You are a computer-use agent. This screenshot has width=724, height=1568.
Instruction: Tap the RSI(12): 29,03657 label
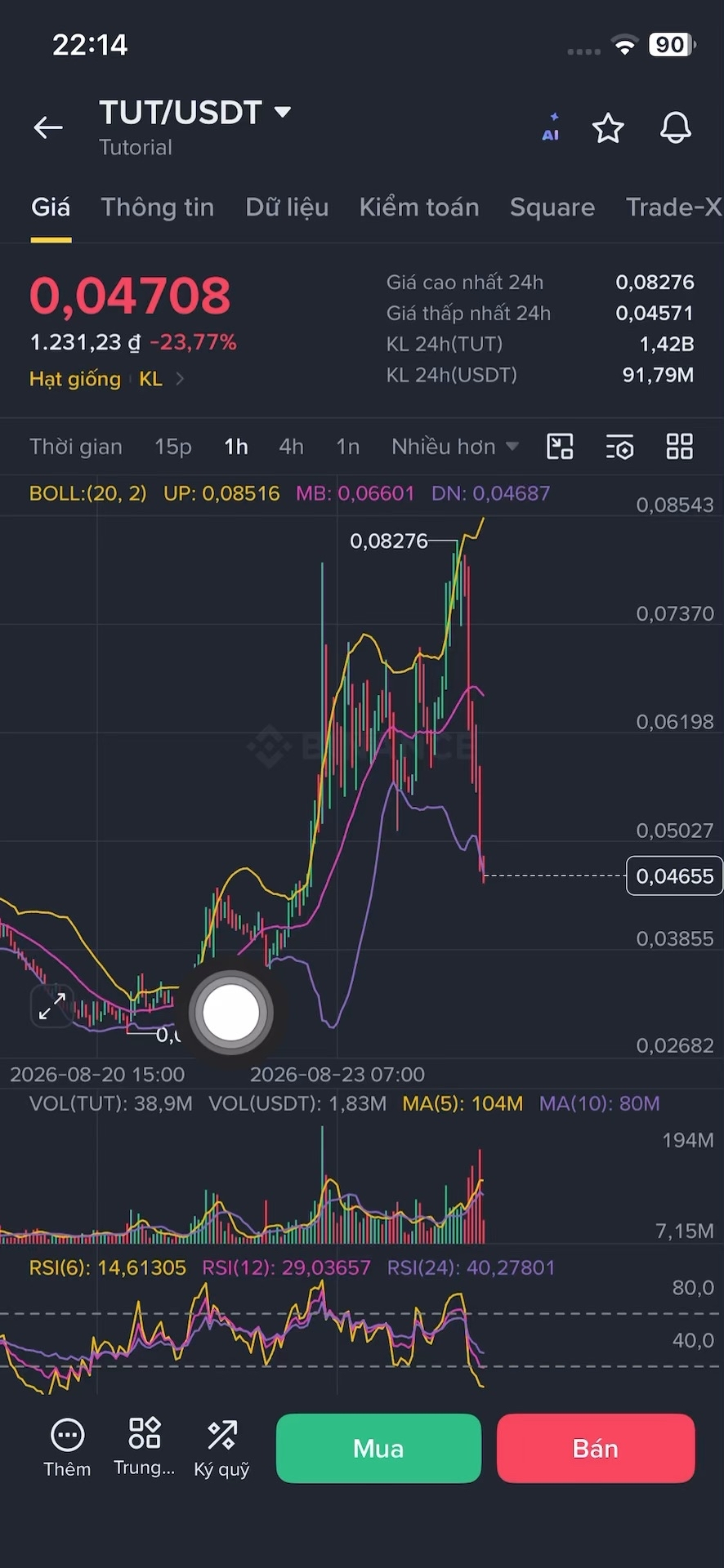click(x=287, y=1267)
